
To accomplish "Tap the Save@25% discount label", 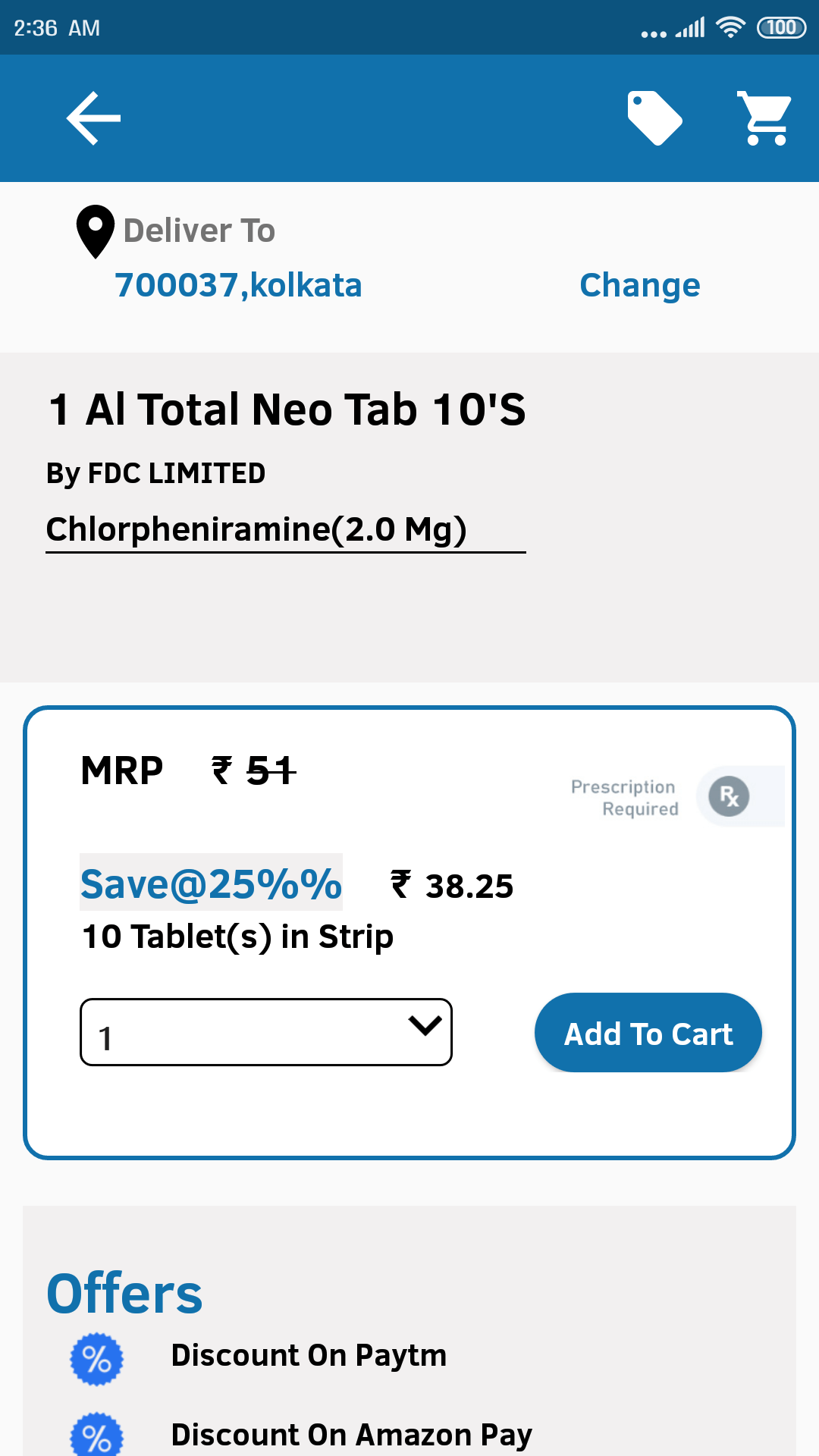I will pyautogui.click(x=211, y=883).
